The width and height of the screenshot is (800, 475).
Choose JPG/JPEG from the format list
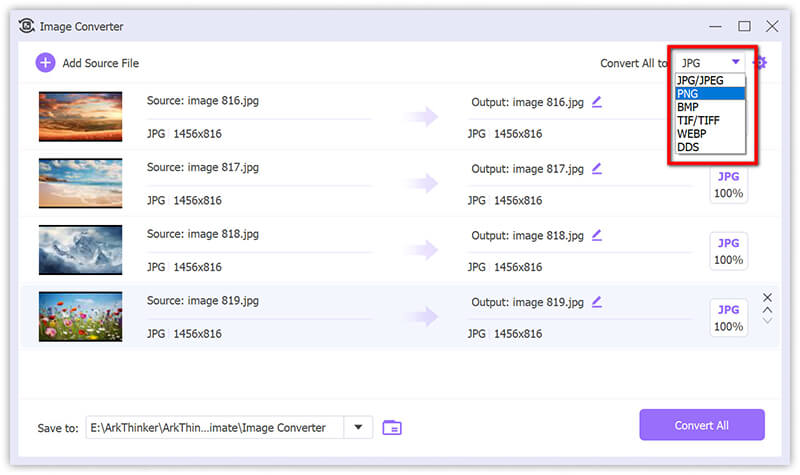click(710, 80)
